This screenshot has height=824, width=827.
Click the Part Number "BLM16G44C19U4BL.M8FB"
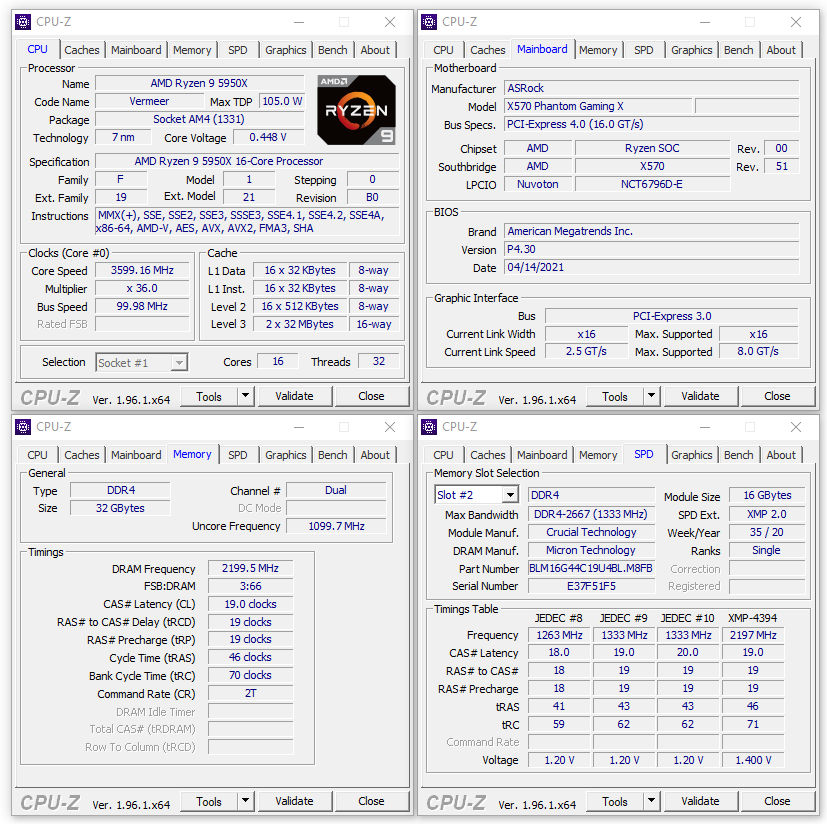pos(591,568)
